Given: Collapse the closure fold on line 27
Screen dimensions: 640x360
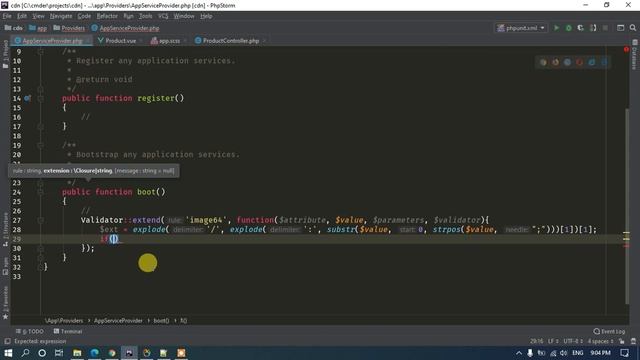Looking at the screenshot, I should click(40, 220).
